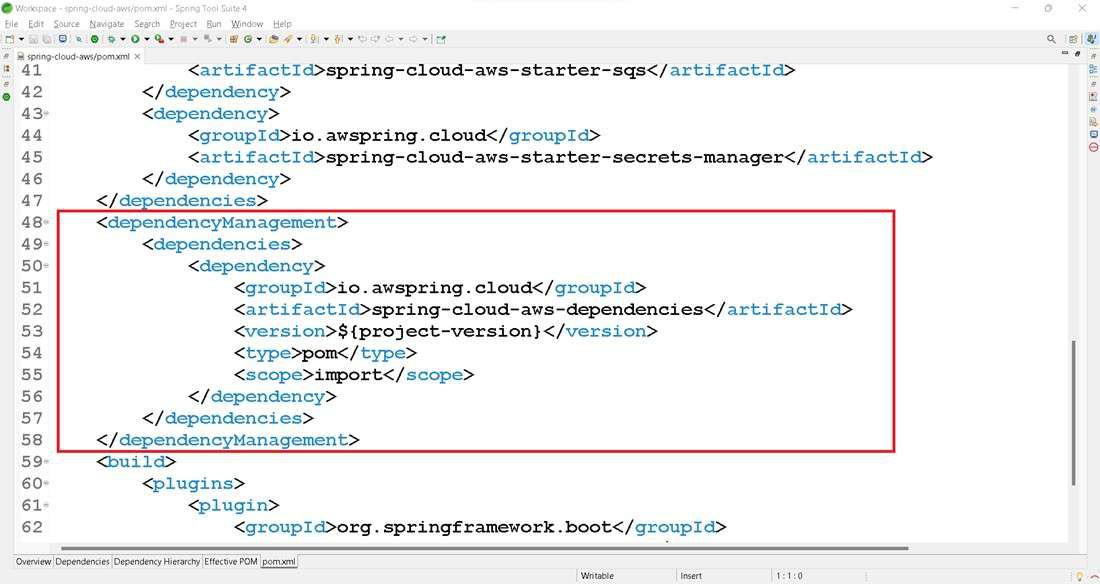Open the Navigate menu

point(107,24)
